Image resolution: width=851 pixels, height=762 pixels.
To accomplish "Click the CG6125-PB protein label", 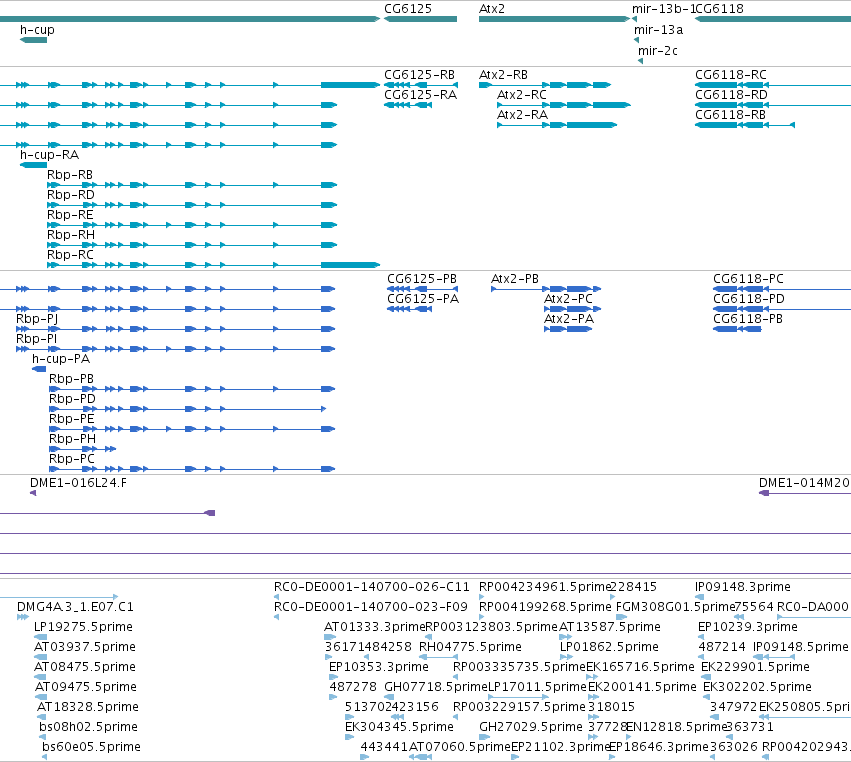I will tap(422, 279).
